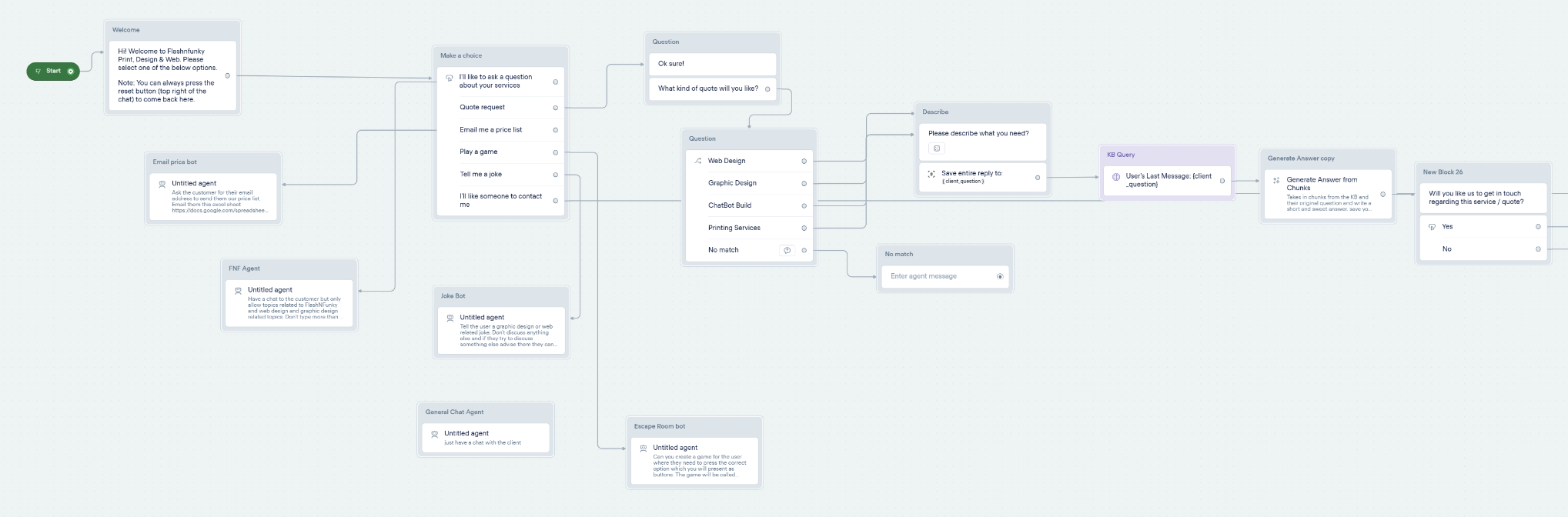Open 'Will you like us to get in touch' step
Viewport: 1568px width, 517px height.
pos(1483,198)
